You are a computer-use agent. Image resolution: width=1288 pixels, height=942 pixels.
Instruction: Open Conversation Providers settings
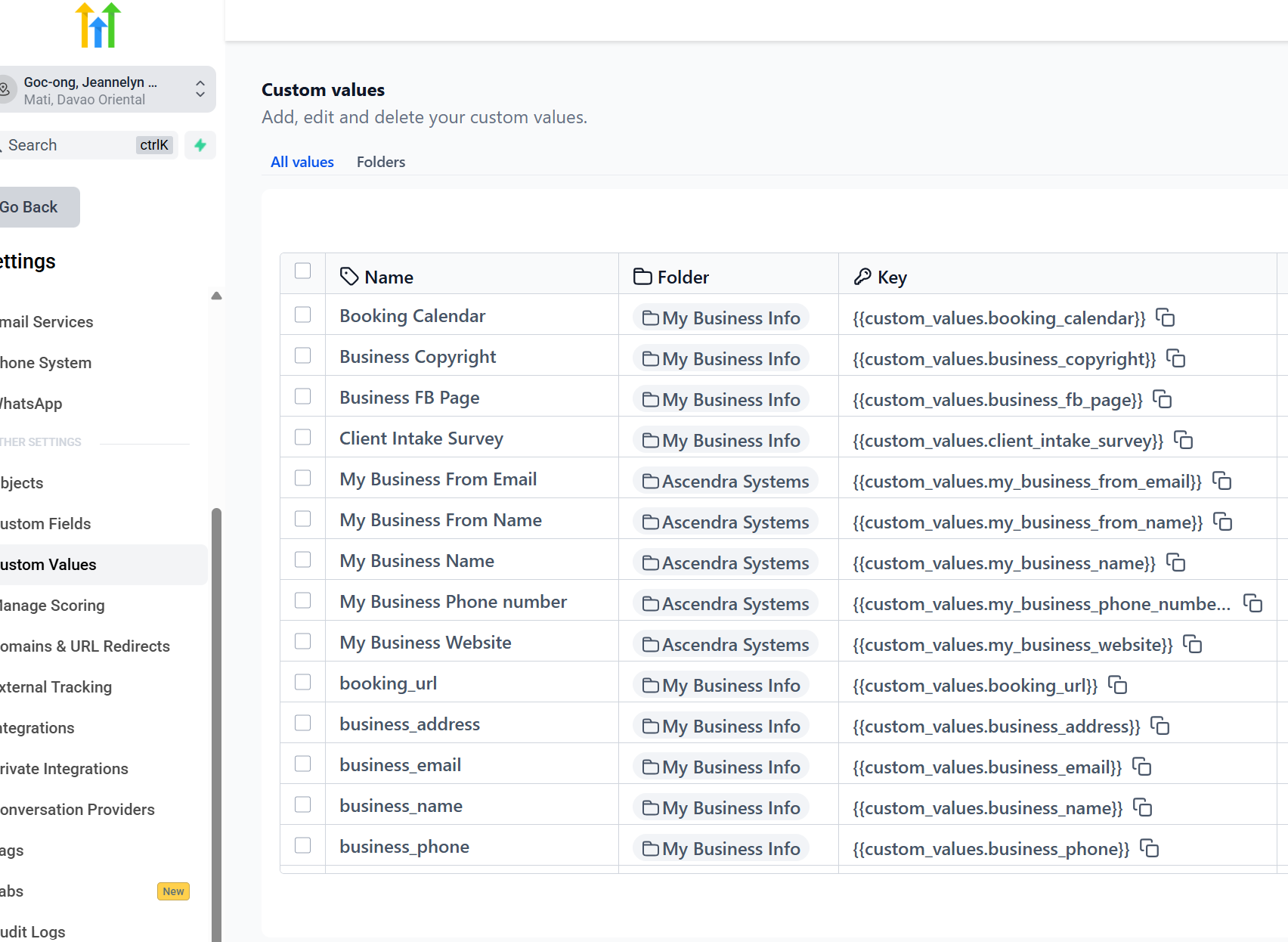77,810
